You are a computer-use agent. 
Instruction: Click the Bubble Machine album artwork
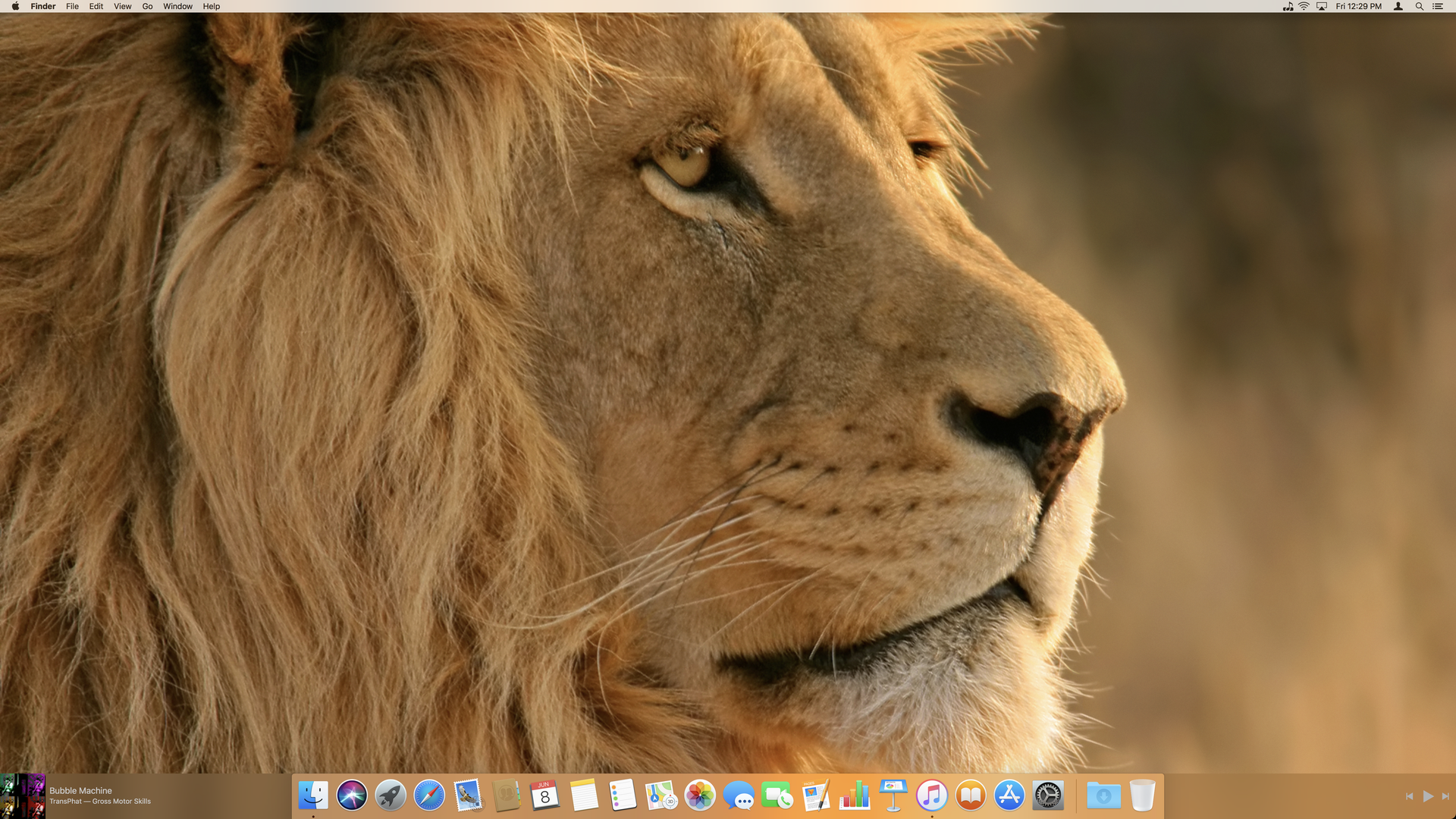(23, 795)
